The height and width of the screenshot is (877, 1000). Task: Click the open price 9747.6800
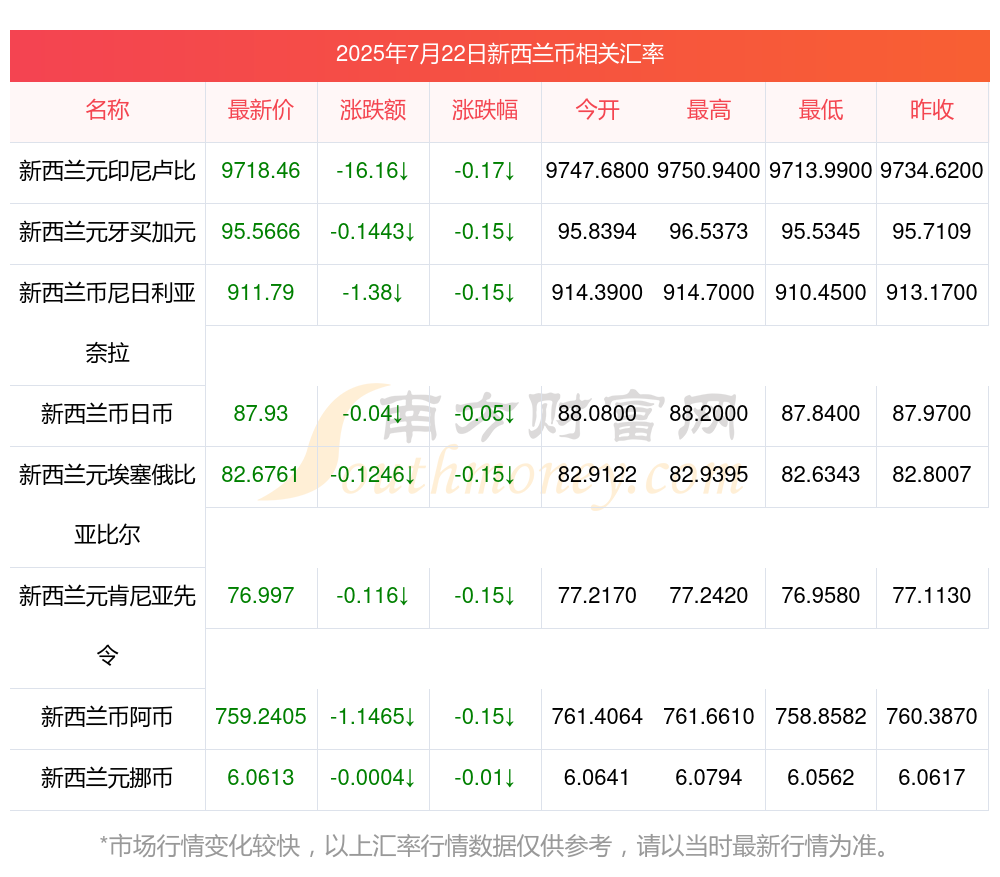click(x=597, y=171)
